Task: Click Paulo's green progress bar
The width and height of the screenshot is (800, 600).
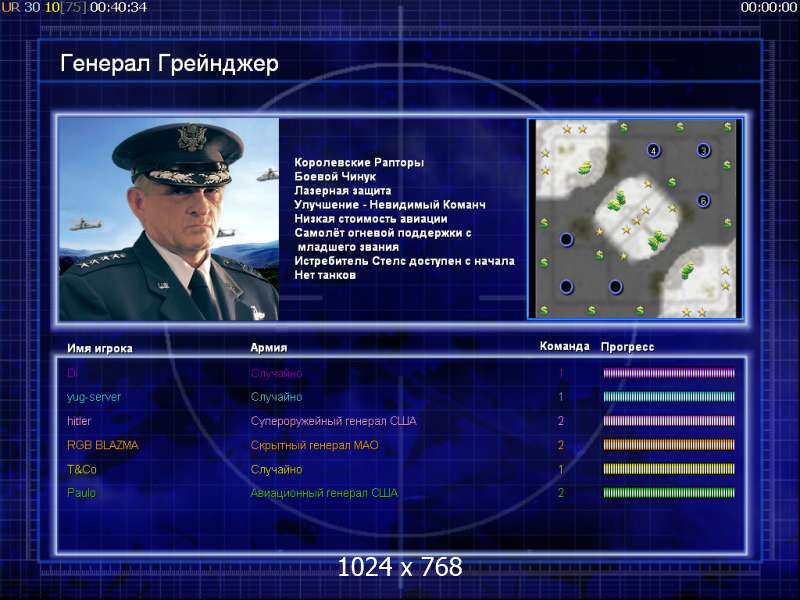Action: coord(669,493)
